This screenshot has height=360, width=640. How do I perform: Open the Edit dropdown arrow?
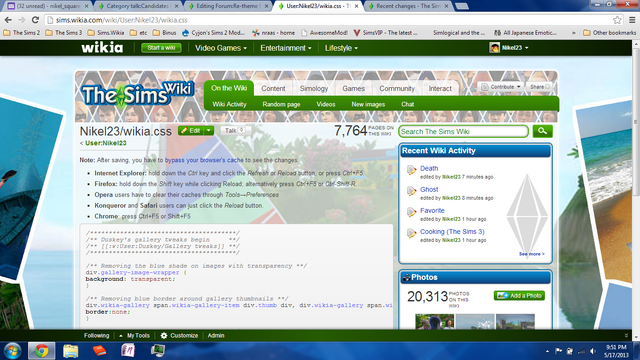(209, 131)
